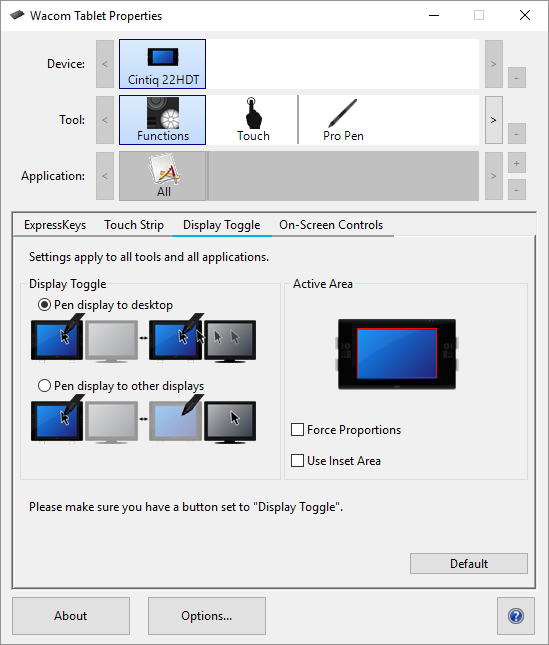
Task: Click the 'Active Area' group label
Action: click(323, 284)
